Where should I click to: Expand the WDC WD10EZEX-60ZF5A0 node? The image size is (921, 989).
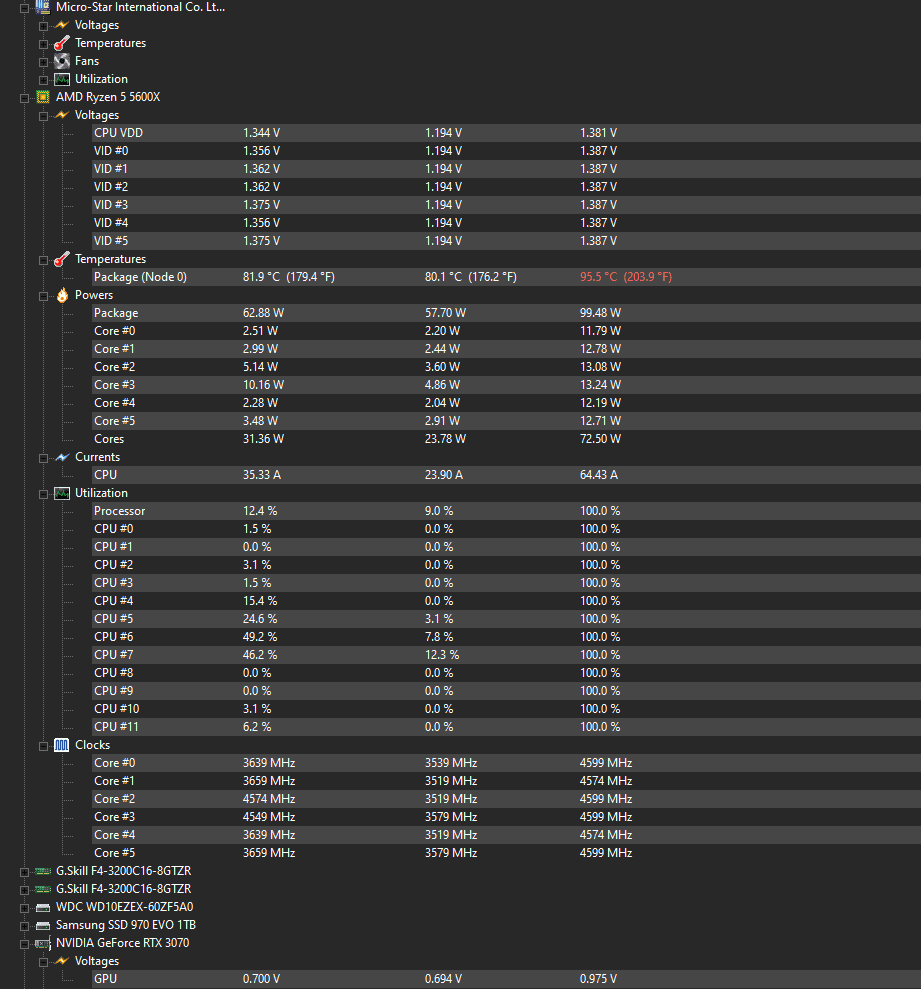click(25, 908)
